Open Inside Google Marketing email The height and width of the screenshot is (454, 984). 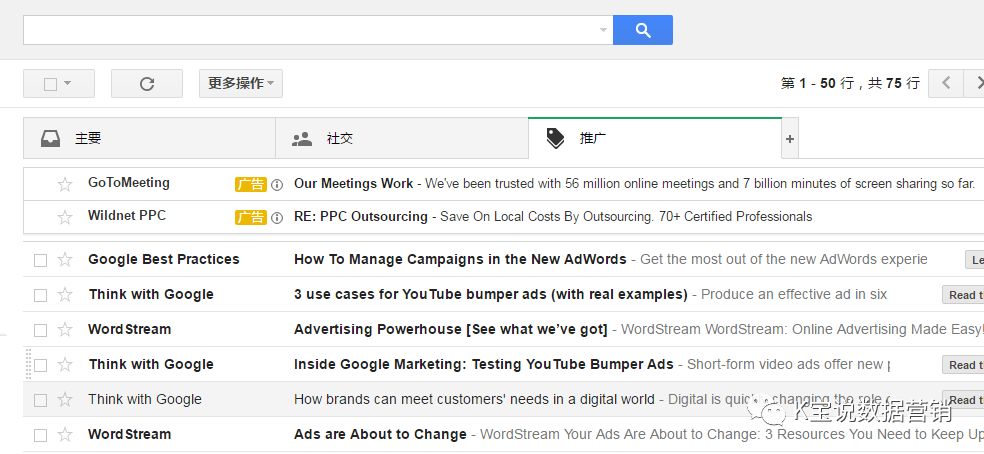click(x=483, y=365)
